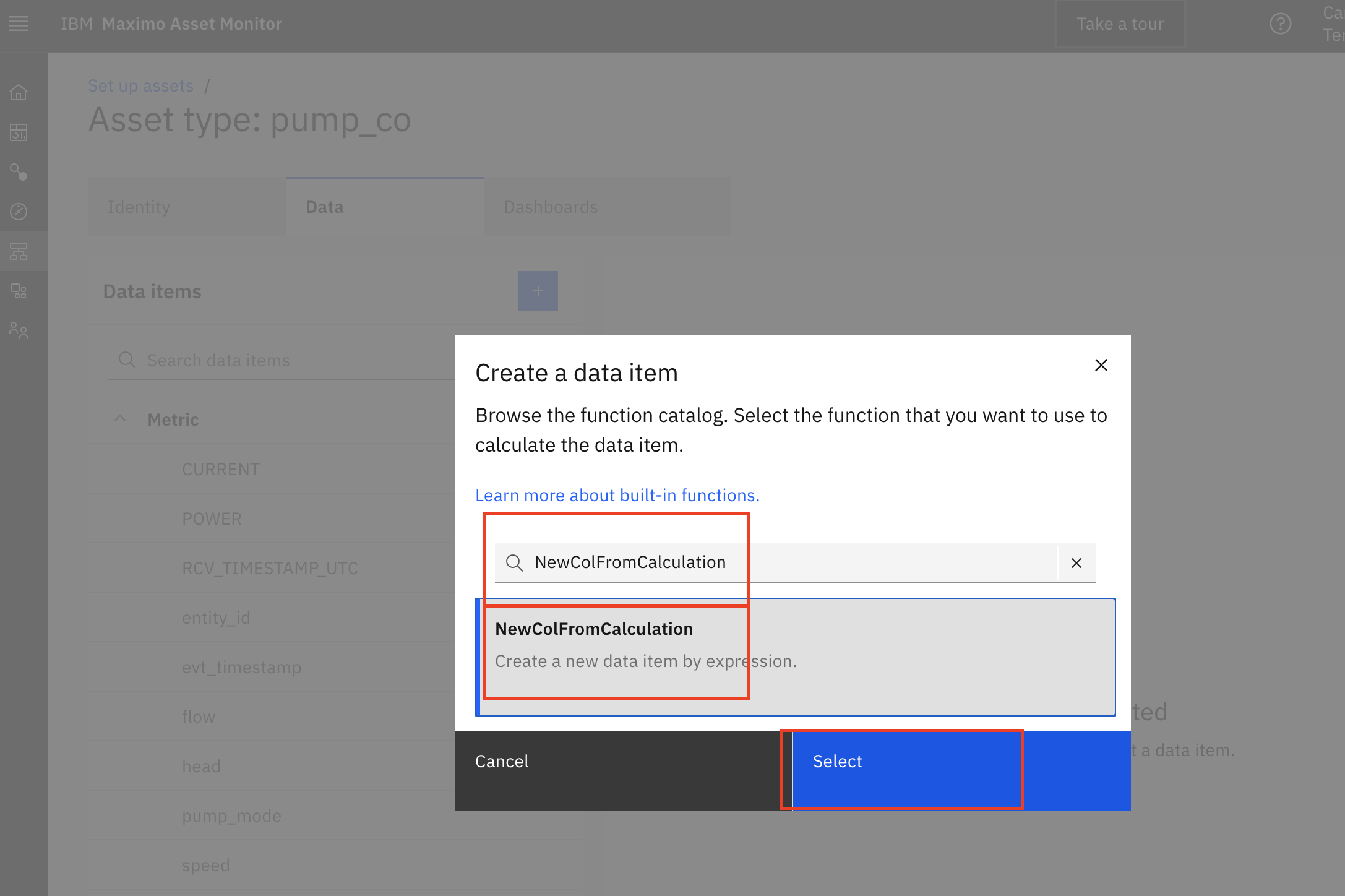This screenshot has height=896, width=1345.
Task: Select the NewColFromCalculation function result
Action: click(x=796, y=657)
